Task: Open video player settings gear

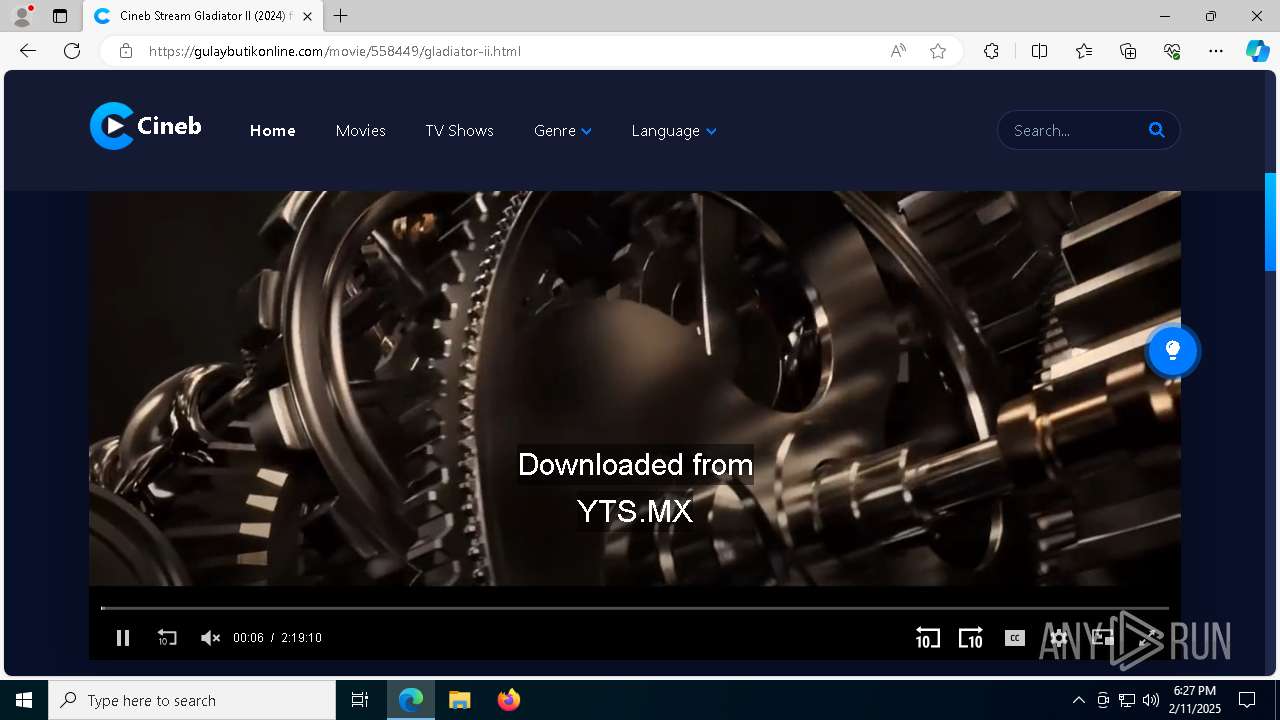Action: (1059, 638)
